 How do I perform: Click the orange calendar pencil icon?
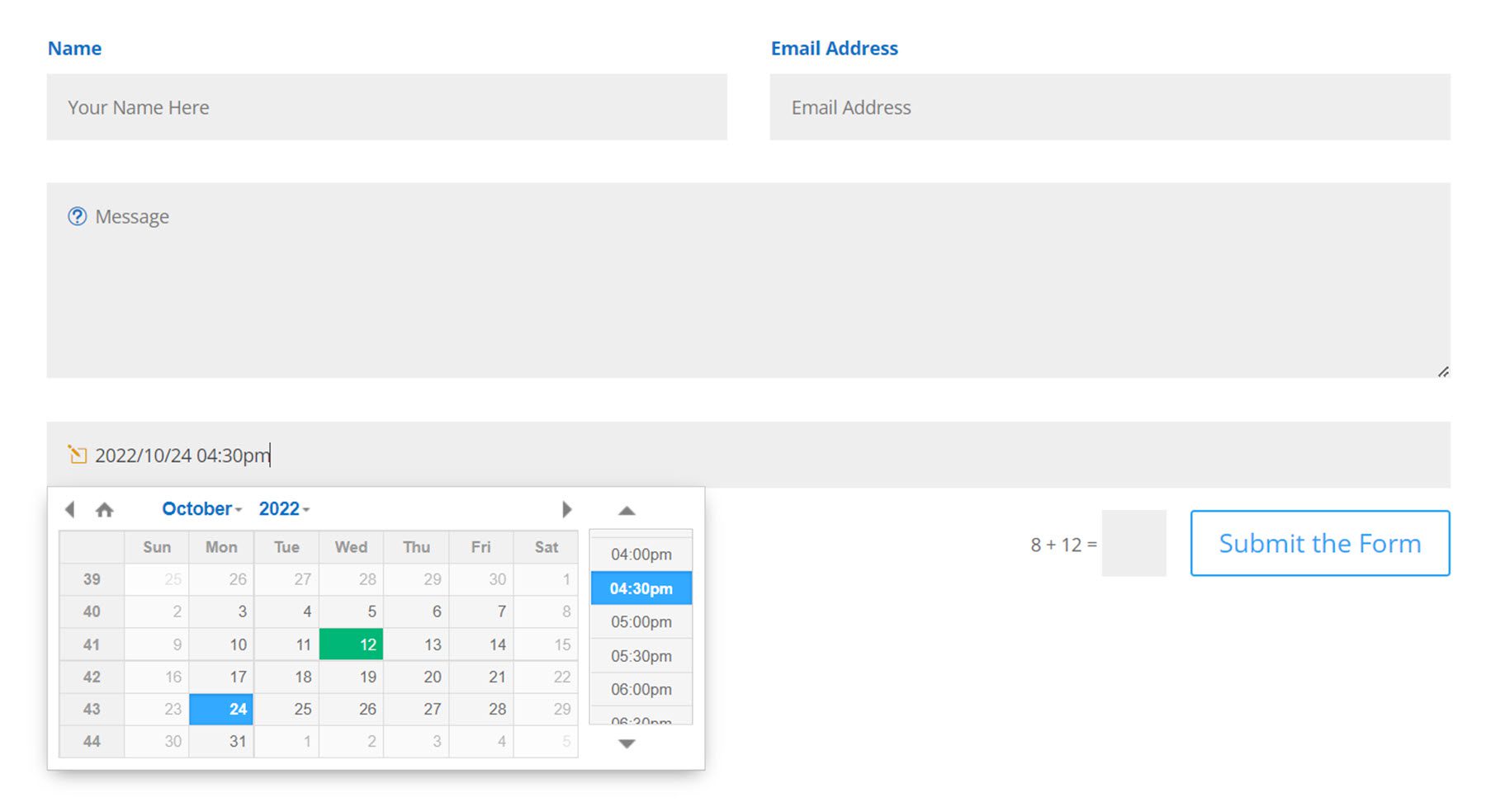tap(78, 455)
